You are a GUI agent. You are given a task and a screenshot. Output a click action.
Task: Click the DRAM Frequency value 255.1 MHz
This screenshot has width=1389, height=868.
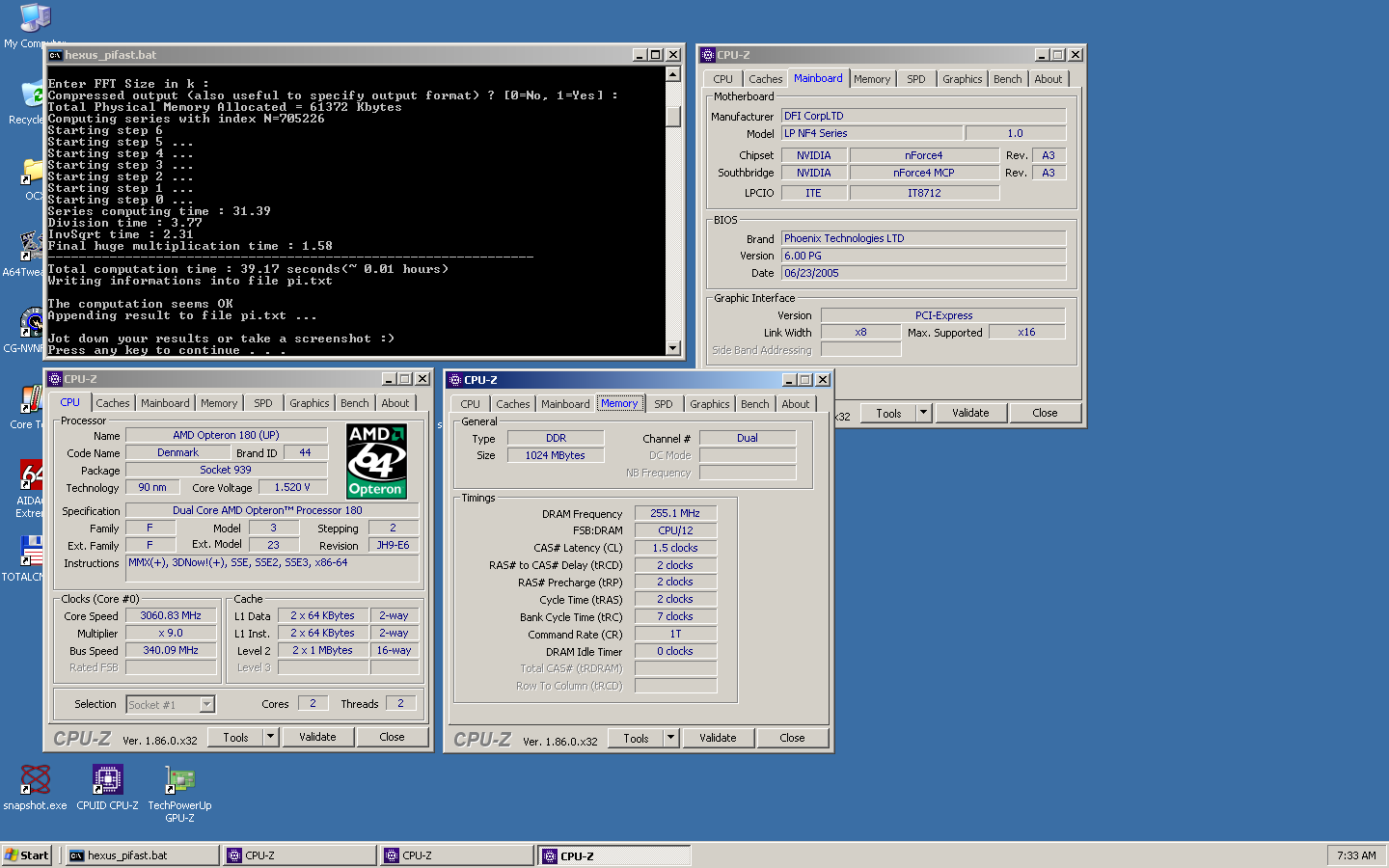click(675, 513)
